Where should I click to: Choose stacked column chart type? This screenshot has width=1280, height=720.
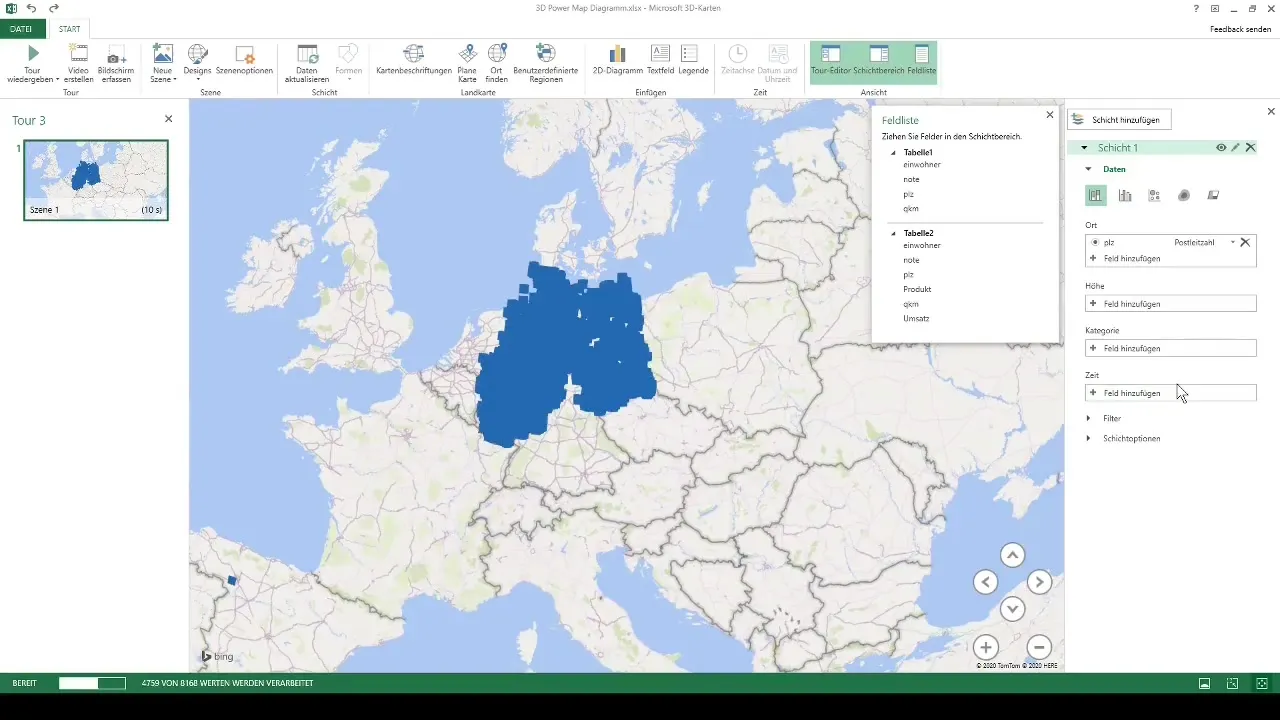click(1095, 195)
